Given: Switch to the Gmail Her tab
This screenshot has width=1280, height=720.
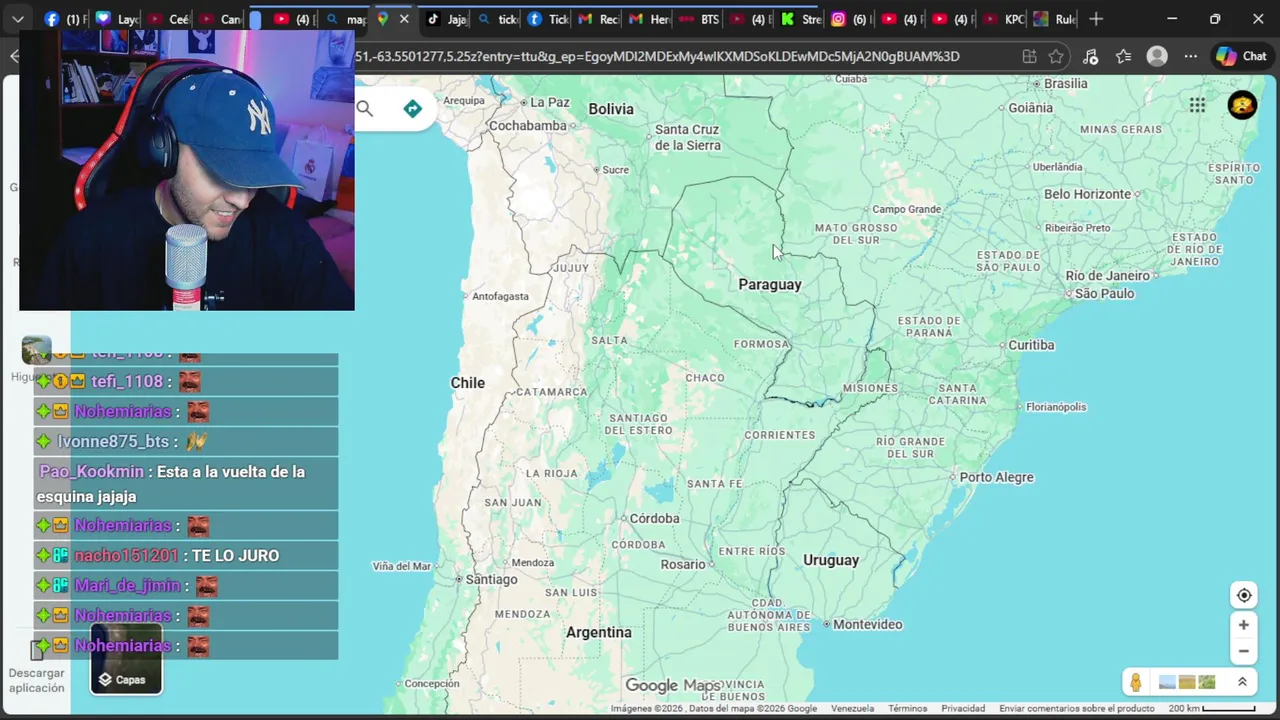Looking at the screenshot, I should [x=648, y=19].
